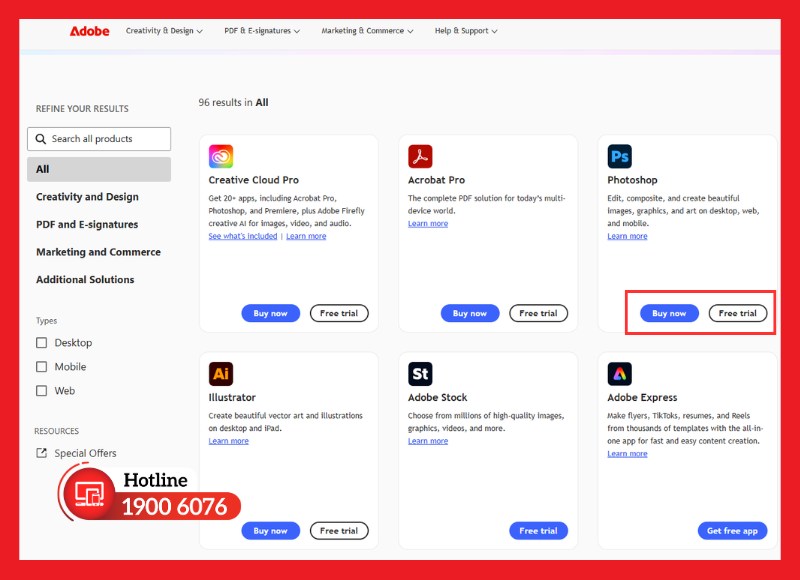800x580 pixels.
Task: Focus the Search all products field
Action: [99, 139]
